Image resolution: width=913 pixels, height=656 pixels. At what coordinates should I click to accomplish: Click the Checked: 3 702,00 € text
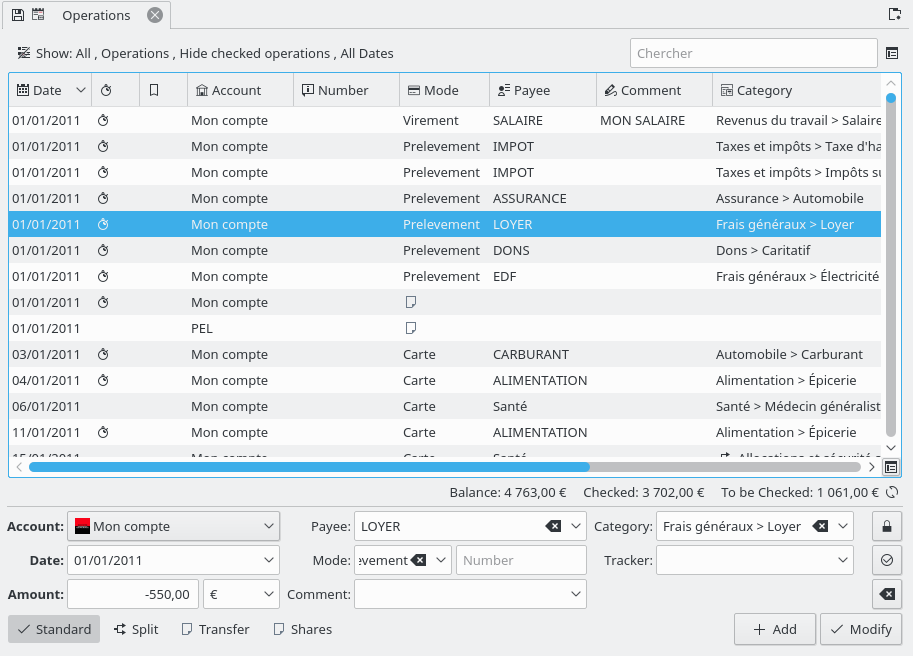643,492
